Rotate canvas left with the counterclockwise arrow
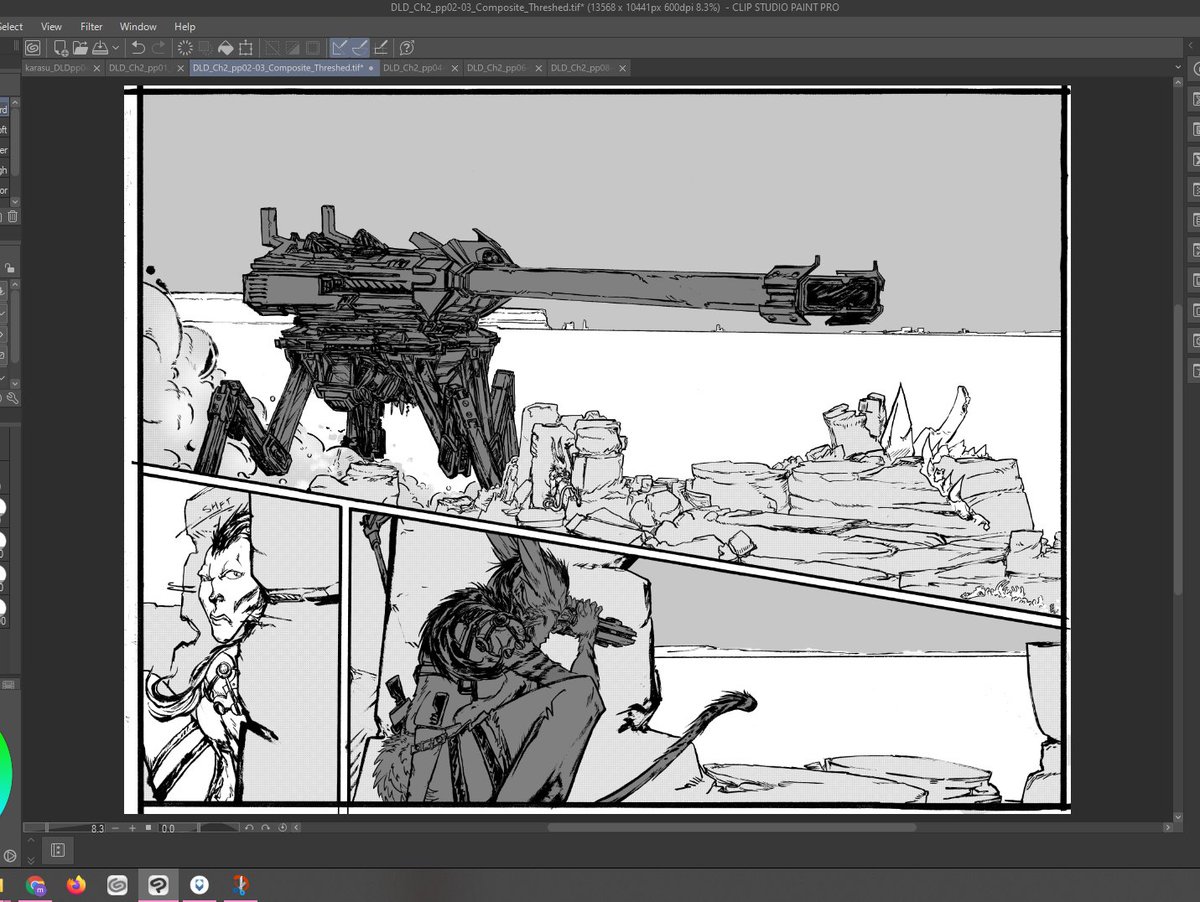The width and height of the screenshot is (1200, 902). 249,828
